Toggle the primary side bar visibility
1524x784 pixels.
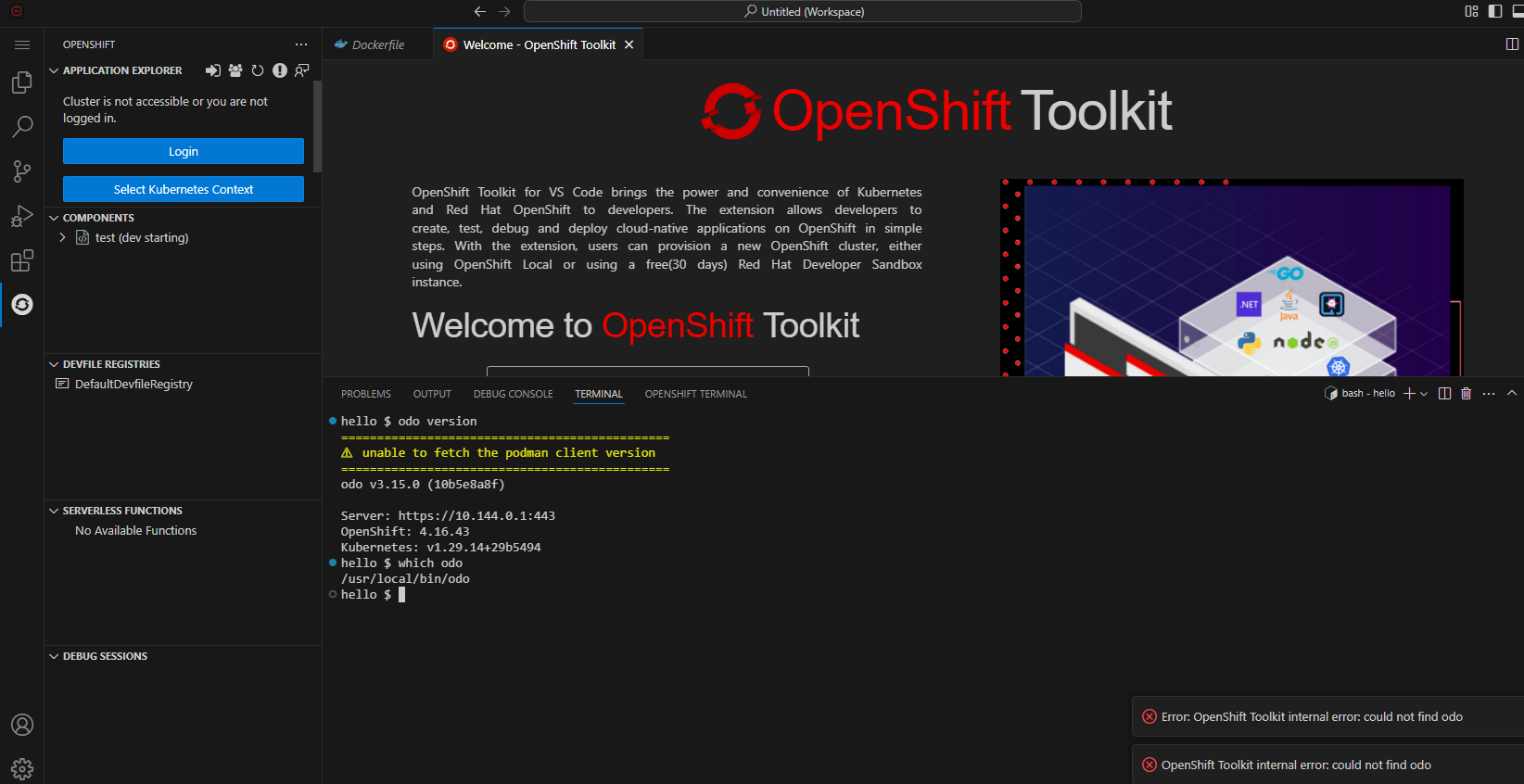point(1495,11)
